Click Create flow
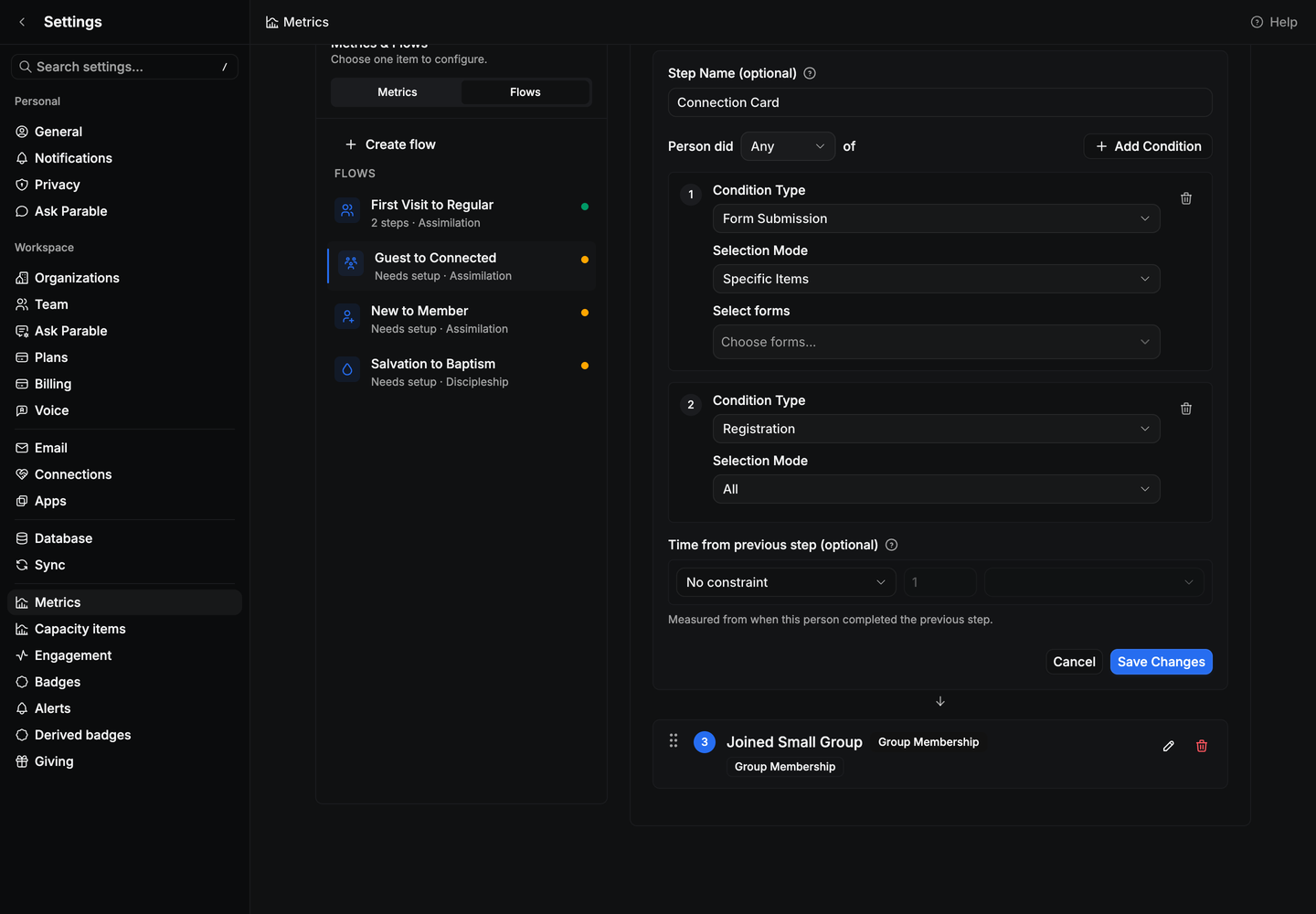The width and height of the screenshot is (1316, 914). click(390, 144)
